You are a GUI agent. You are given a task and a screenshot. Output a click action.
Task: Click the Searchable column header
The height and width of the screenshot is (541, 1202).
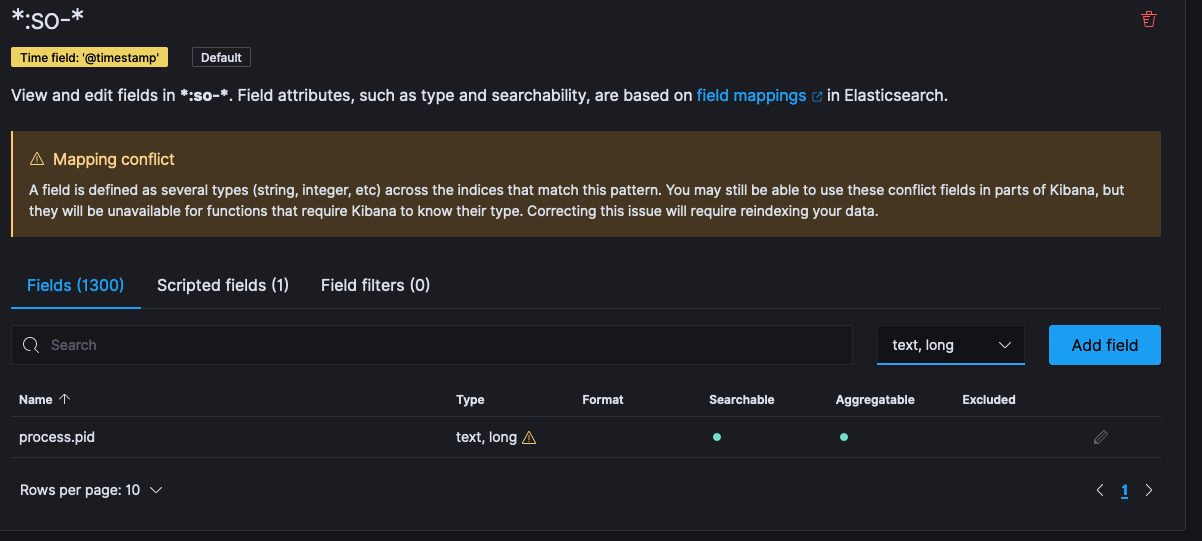click(742, 399)
